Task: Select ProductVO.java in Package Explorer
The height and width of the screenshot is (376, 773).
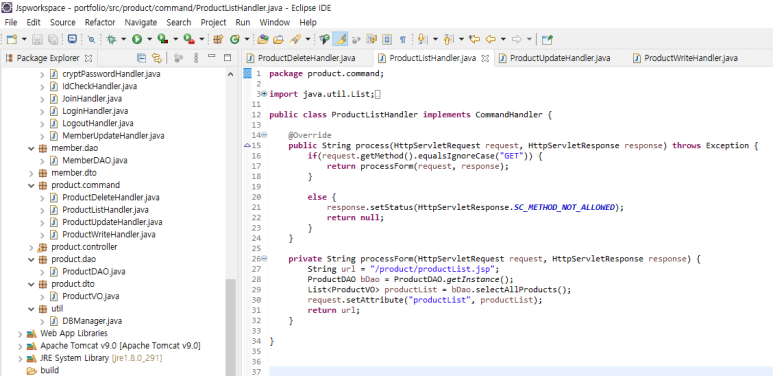Action: coord(90,296)
